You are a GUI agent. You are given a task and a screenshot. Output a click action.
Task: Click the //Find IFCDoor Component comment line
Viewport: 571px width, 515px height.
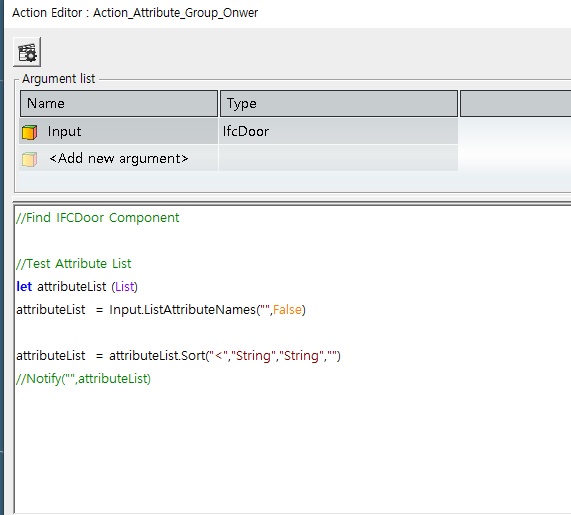click(98, 218)
